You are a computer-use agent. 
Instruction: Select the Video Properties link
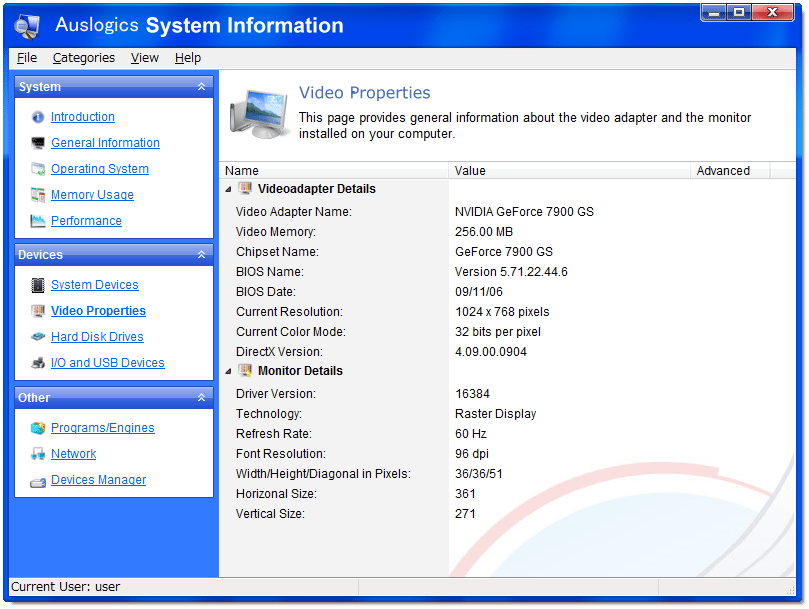pyautogui.click(x=98, y=311)
